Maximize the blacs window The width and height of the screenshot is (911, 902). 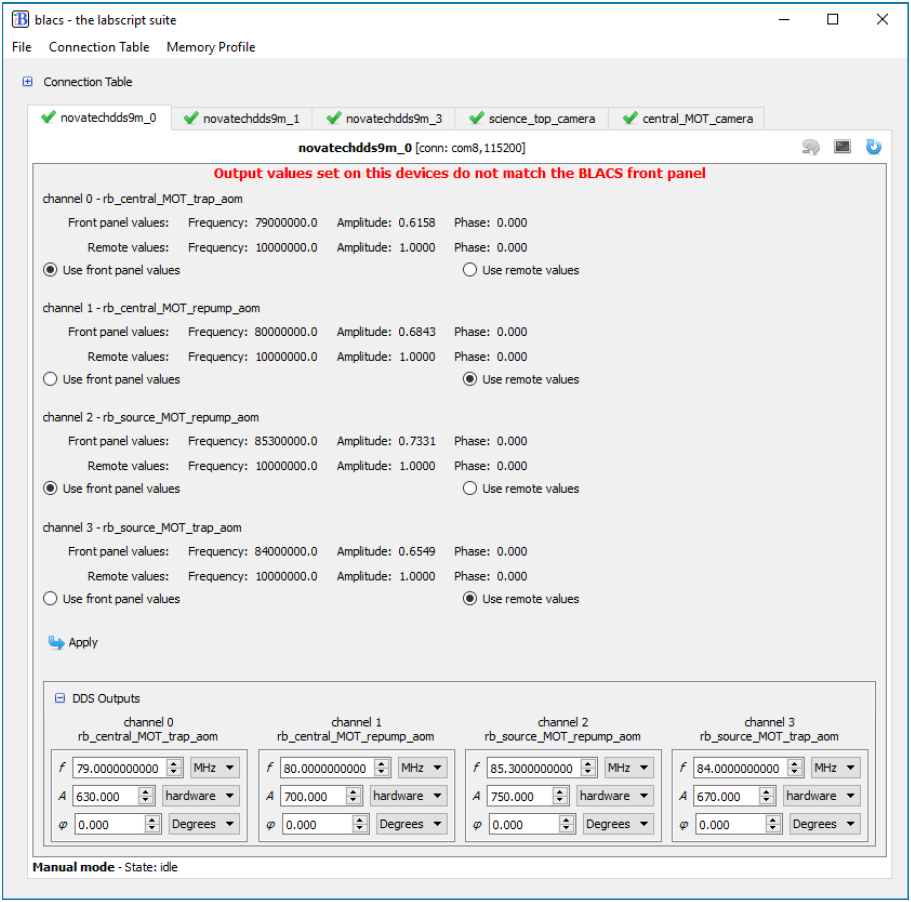(833, 19)
